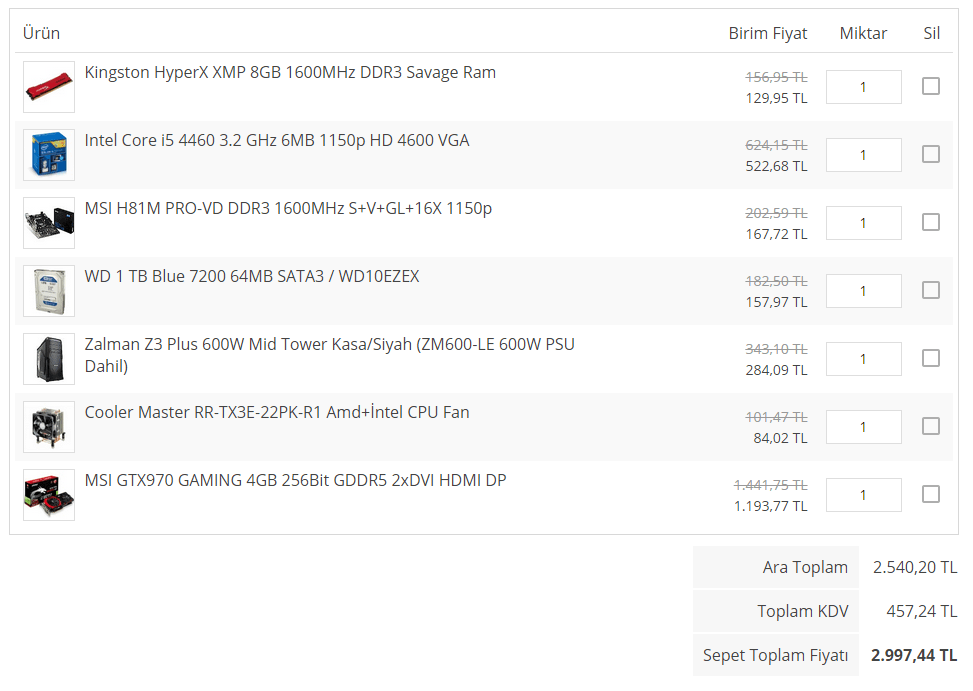
Task: Click the struck-through 343,10 TL price
Action: coord(776,349)
